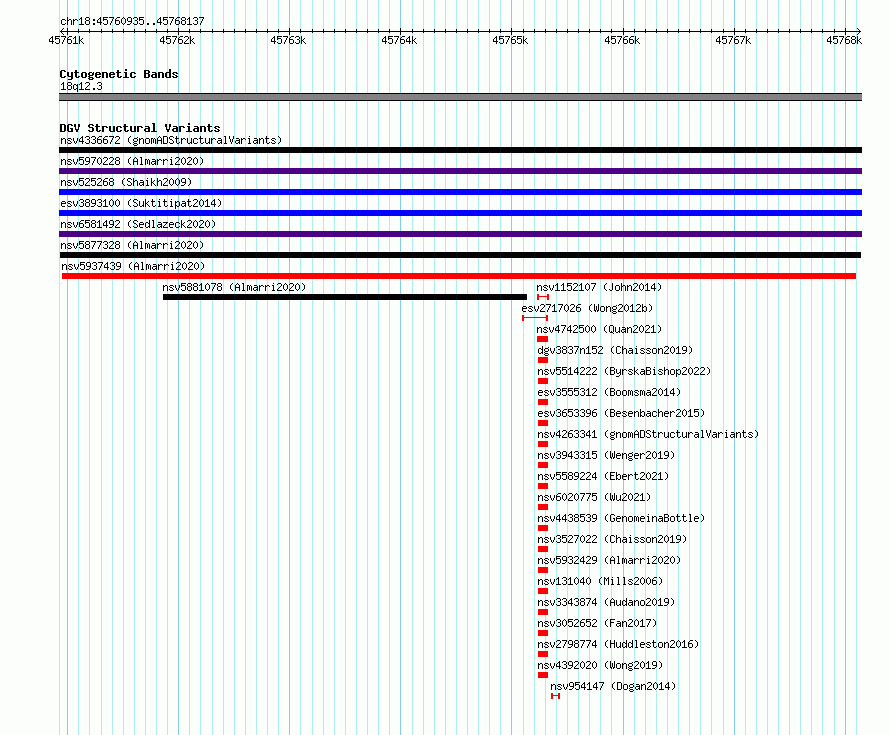The height and width of the screenshot is (735, 890).
Task: Click the chr18:45760935..45768137 coordinate label
Action: click(x=132, y=21)
